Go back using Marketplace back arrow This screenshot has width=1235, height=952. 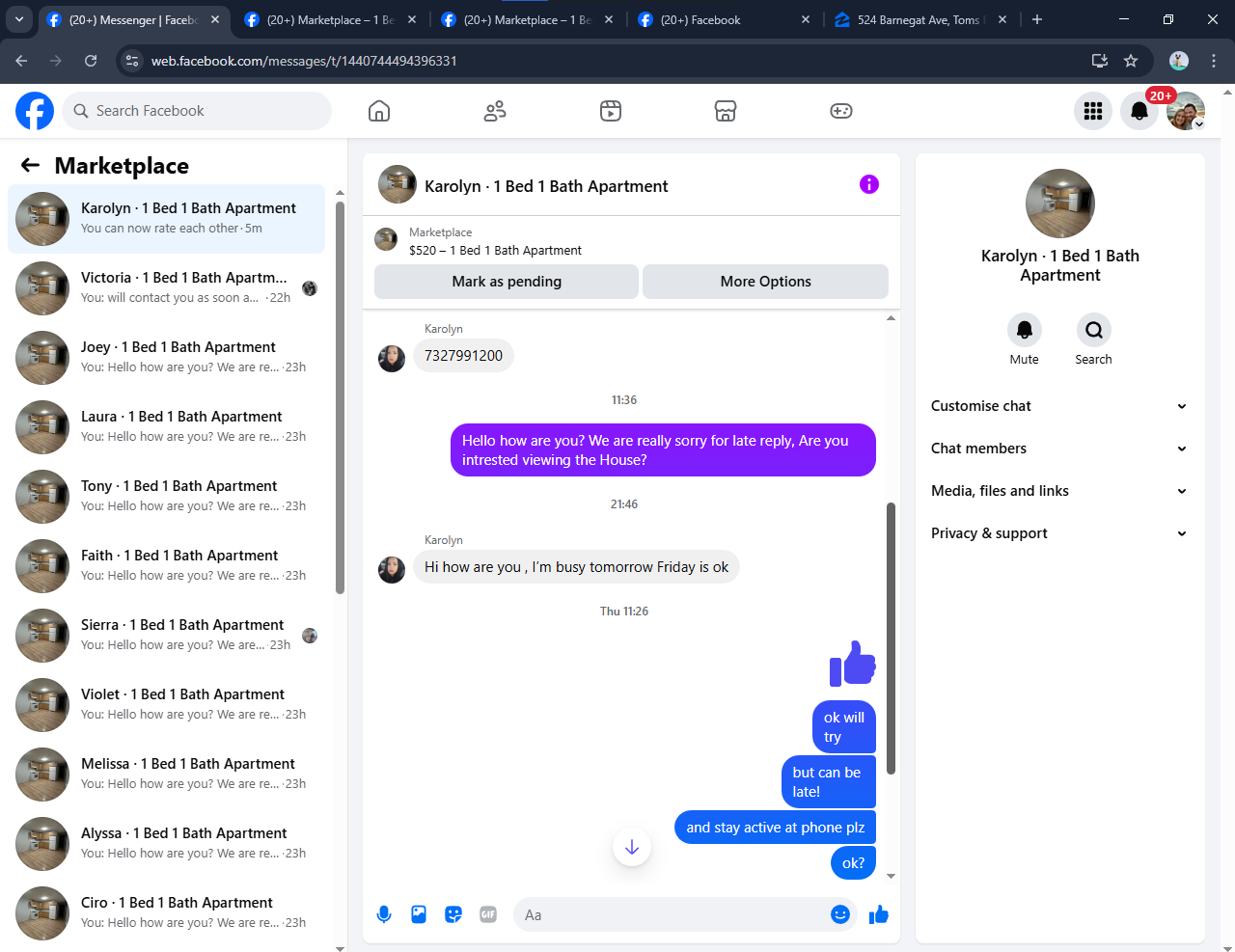31,165
